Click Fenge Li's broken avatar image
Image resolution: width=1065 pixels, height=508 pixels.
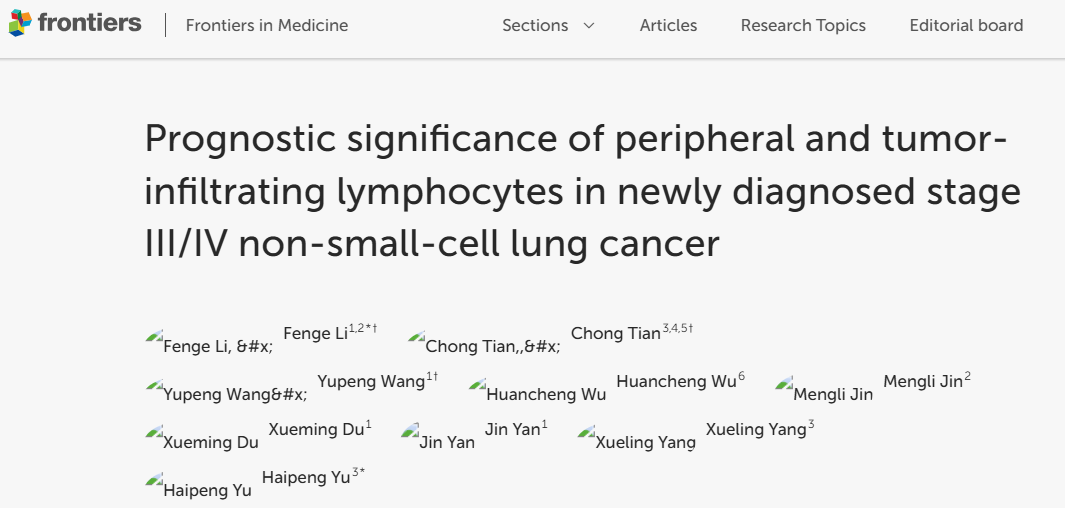click(154, 335)
